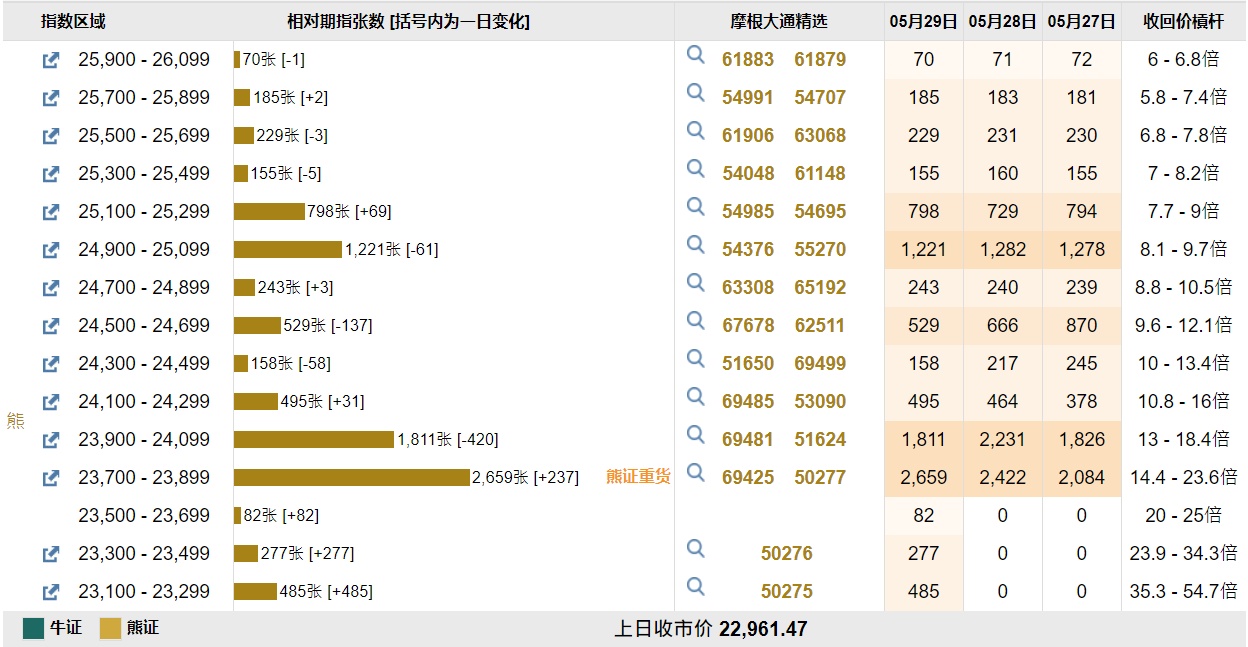Image resolution: width=1248 pixels, height=647 pixels.
Task: Click the 熊证 gold legend swatch
Action: coord(110,629)
